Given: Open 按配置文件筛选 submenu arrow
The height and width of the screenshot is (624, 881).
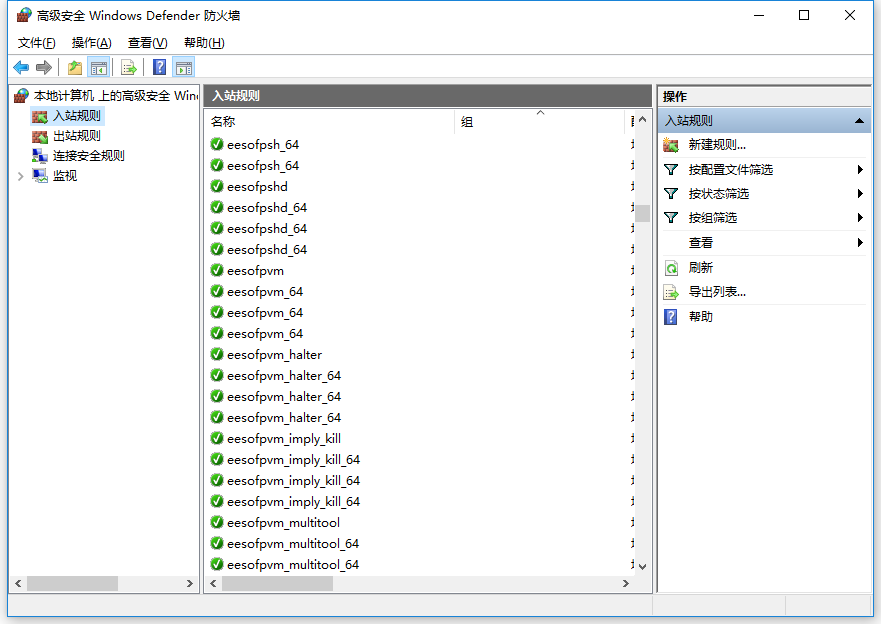Looking at the screenshot, I should (860, 170).
